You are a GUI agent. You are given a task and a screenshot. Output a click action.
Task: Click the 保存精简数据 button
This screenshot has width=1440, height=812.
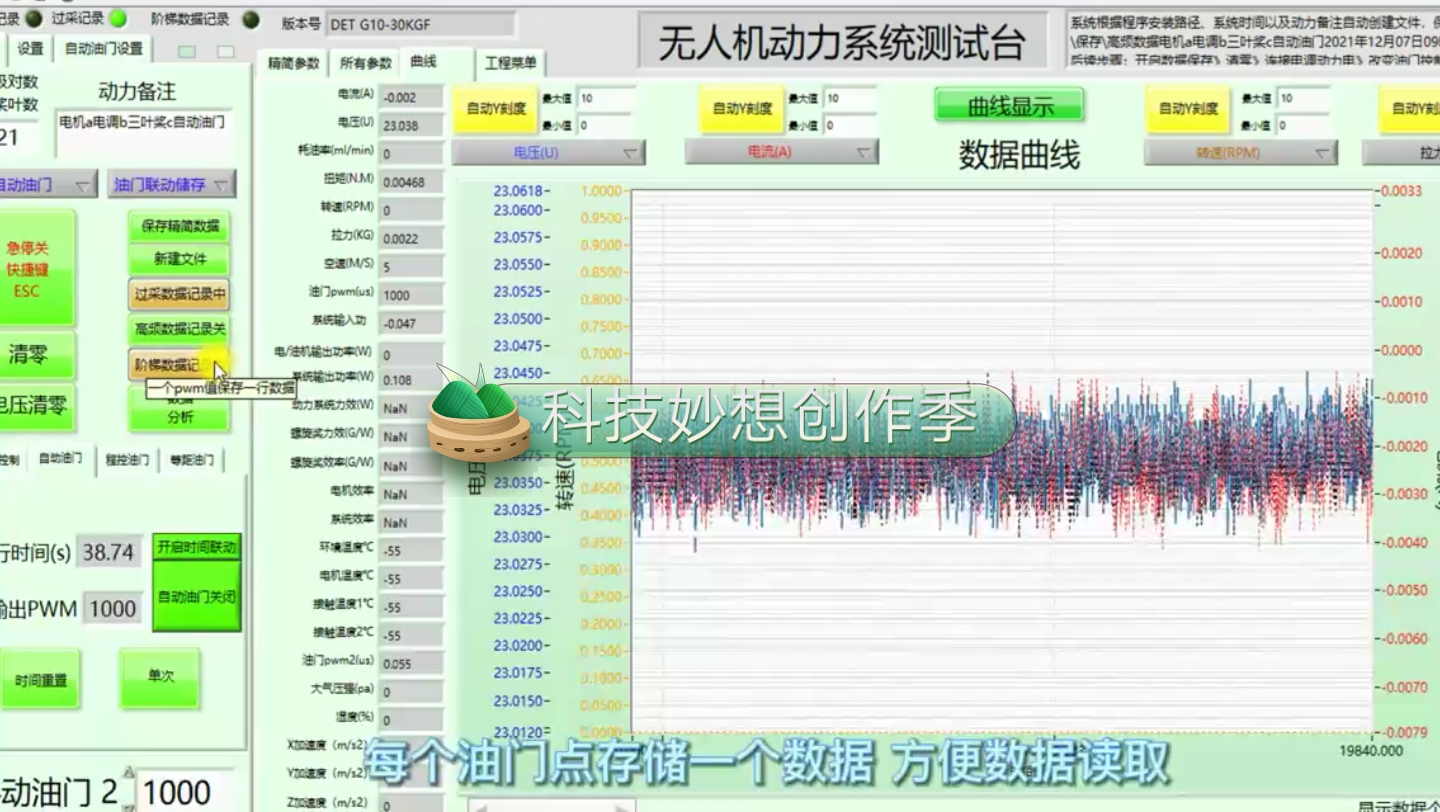click(180, 226)
